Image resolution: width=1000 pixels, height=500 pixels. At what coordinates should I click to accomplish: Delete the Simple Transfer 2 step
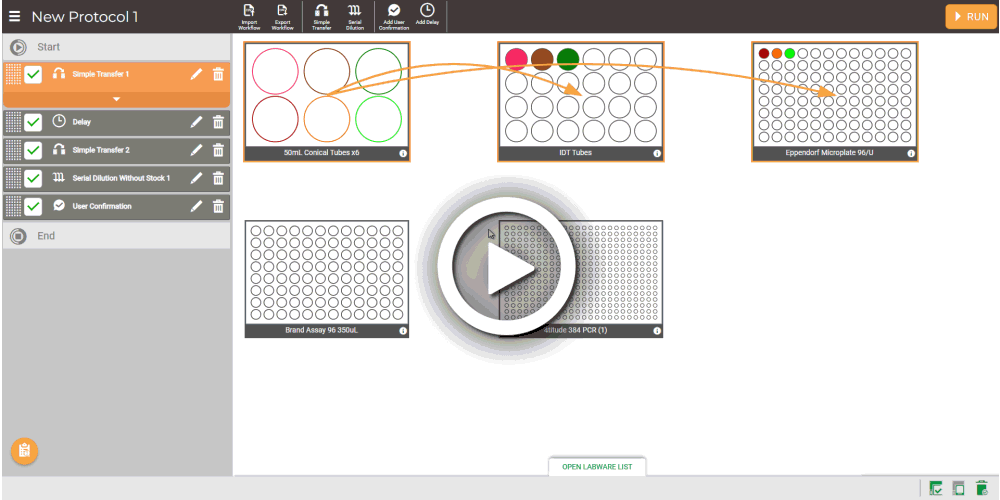click(218, 150)
